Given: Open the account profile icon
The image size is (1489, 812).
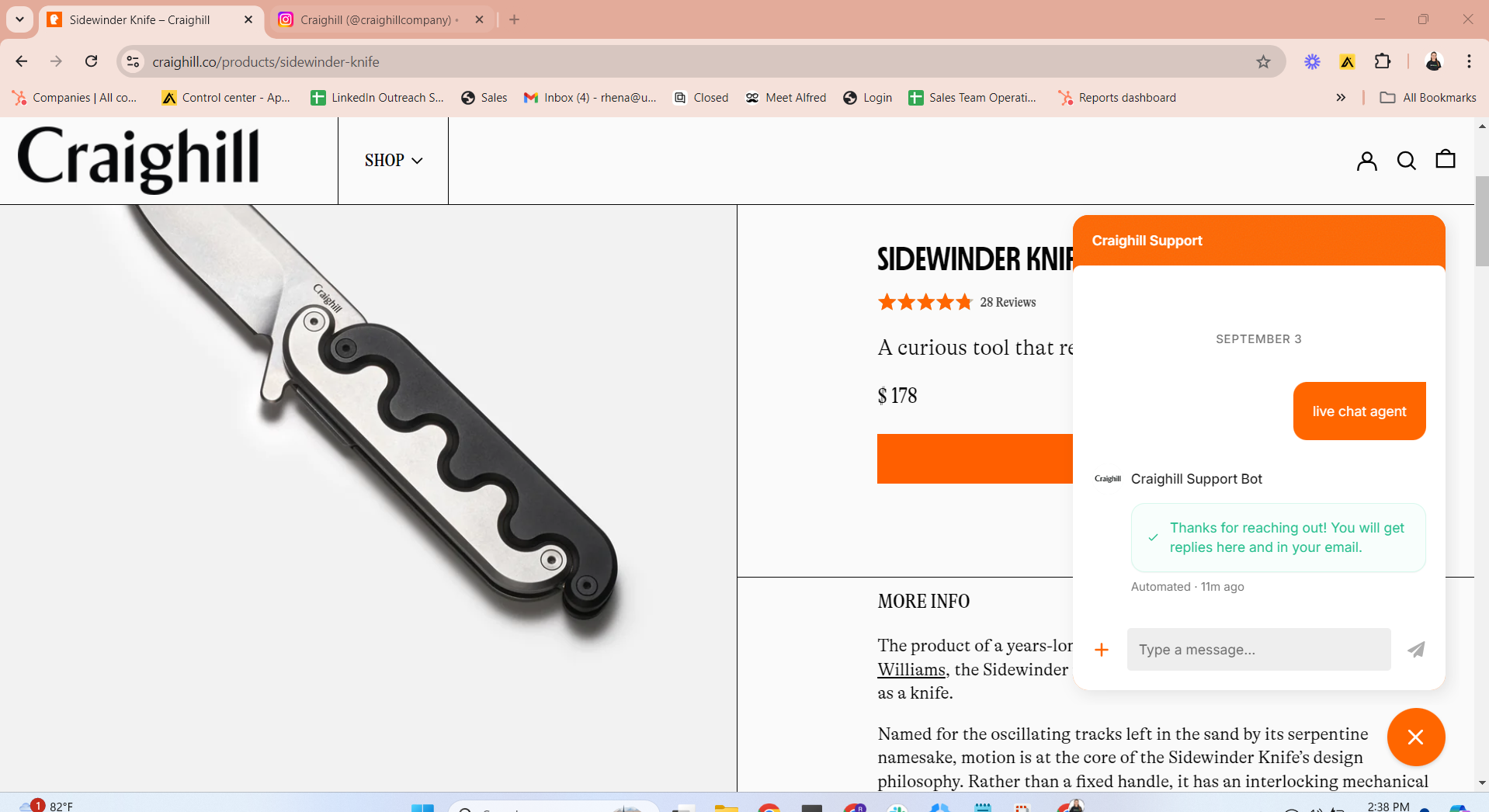Looking at the screenshot, I should tap(1366, 161).
